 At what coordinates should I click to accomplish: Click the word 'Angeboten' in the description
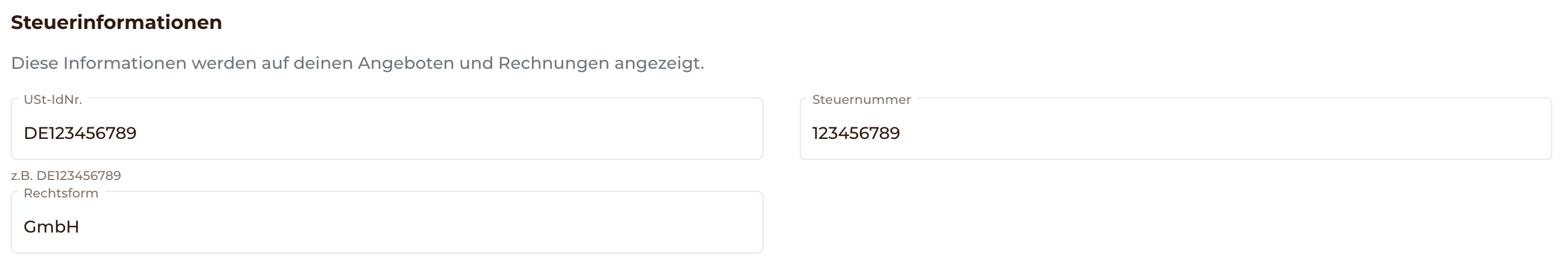coord(406,63)
